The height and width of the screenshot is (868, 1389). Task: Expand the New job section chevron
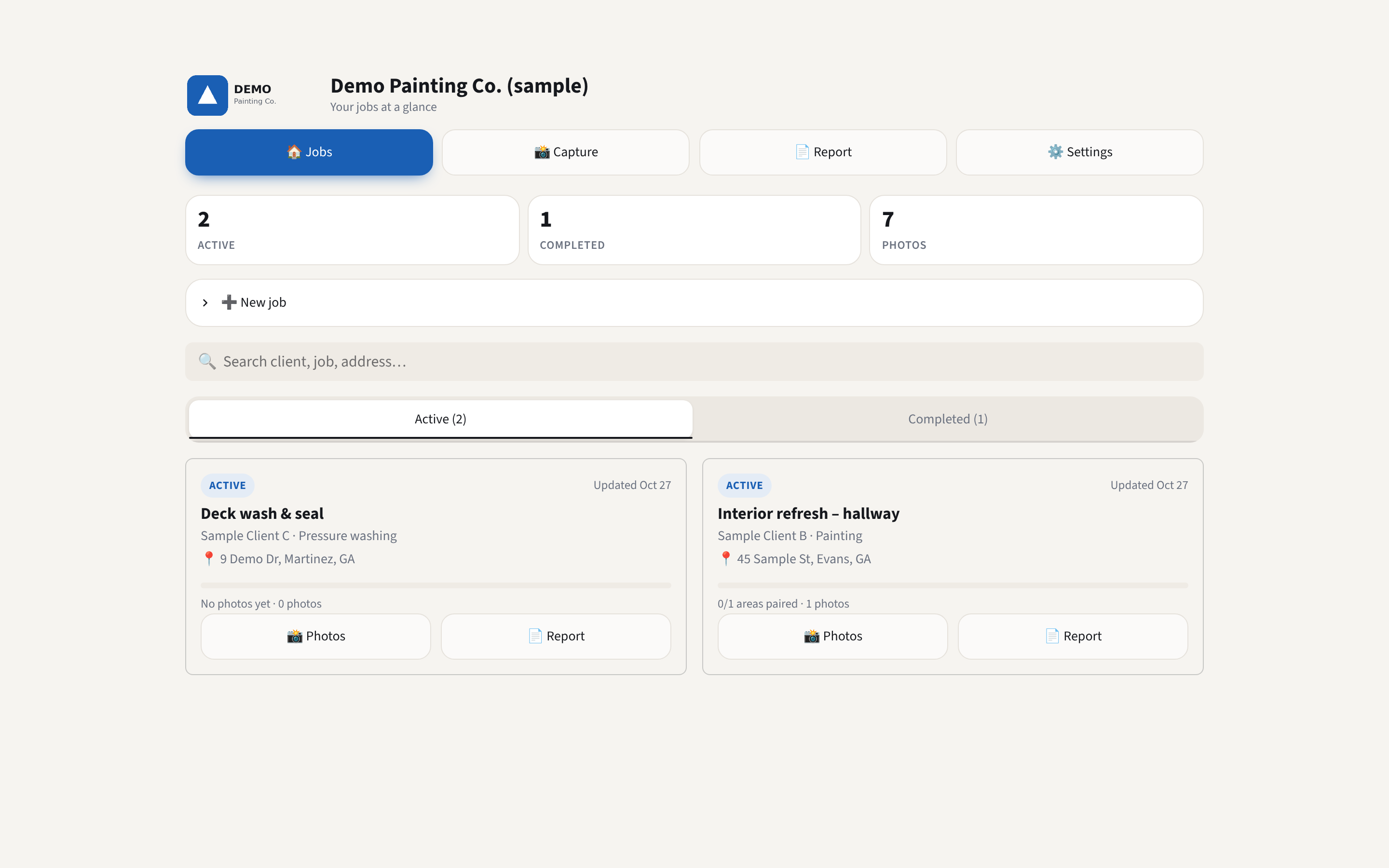tap(205, 302)
